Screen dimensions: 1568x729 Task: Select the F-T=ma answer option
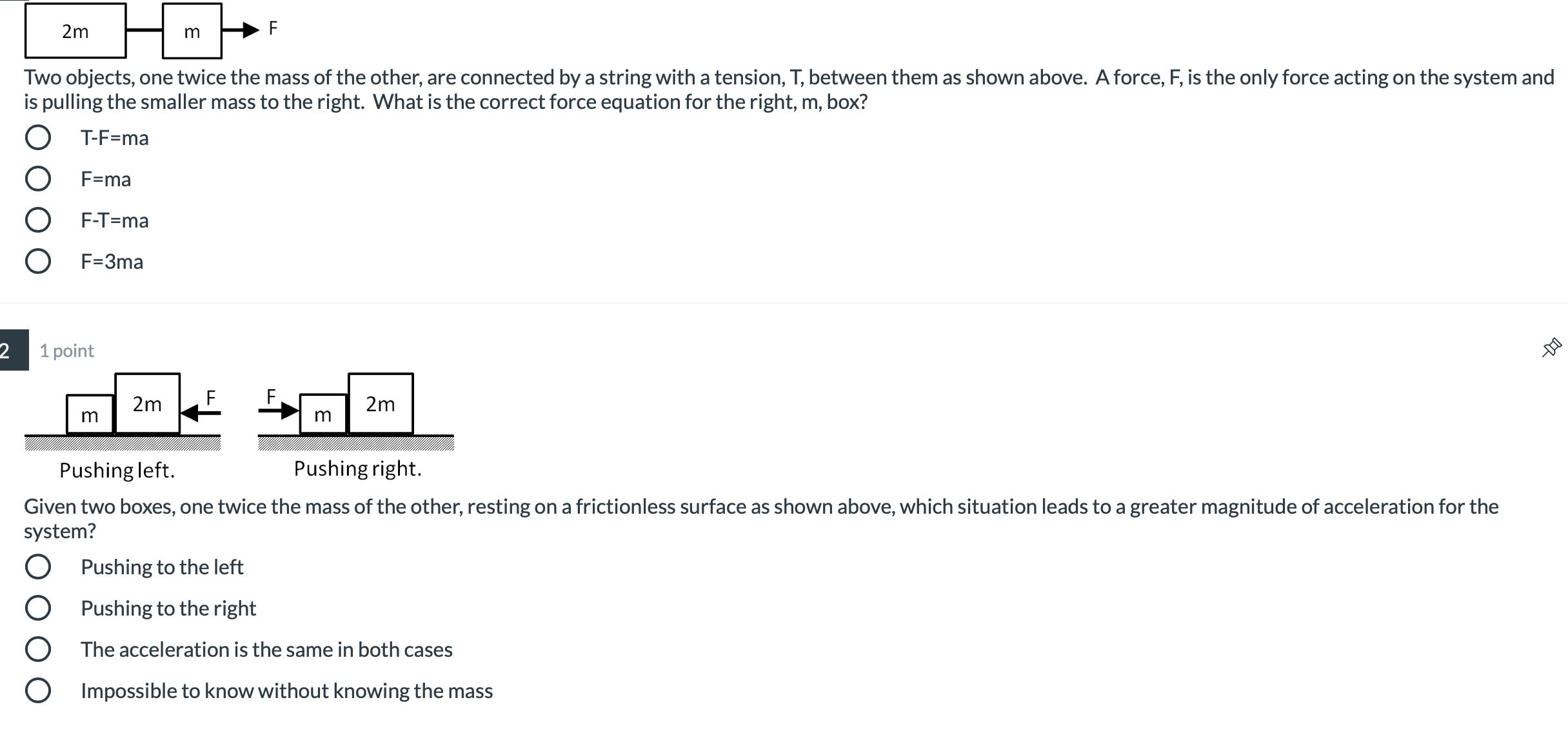point(40,220)
